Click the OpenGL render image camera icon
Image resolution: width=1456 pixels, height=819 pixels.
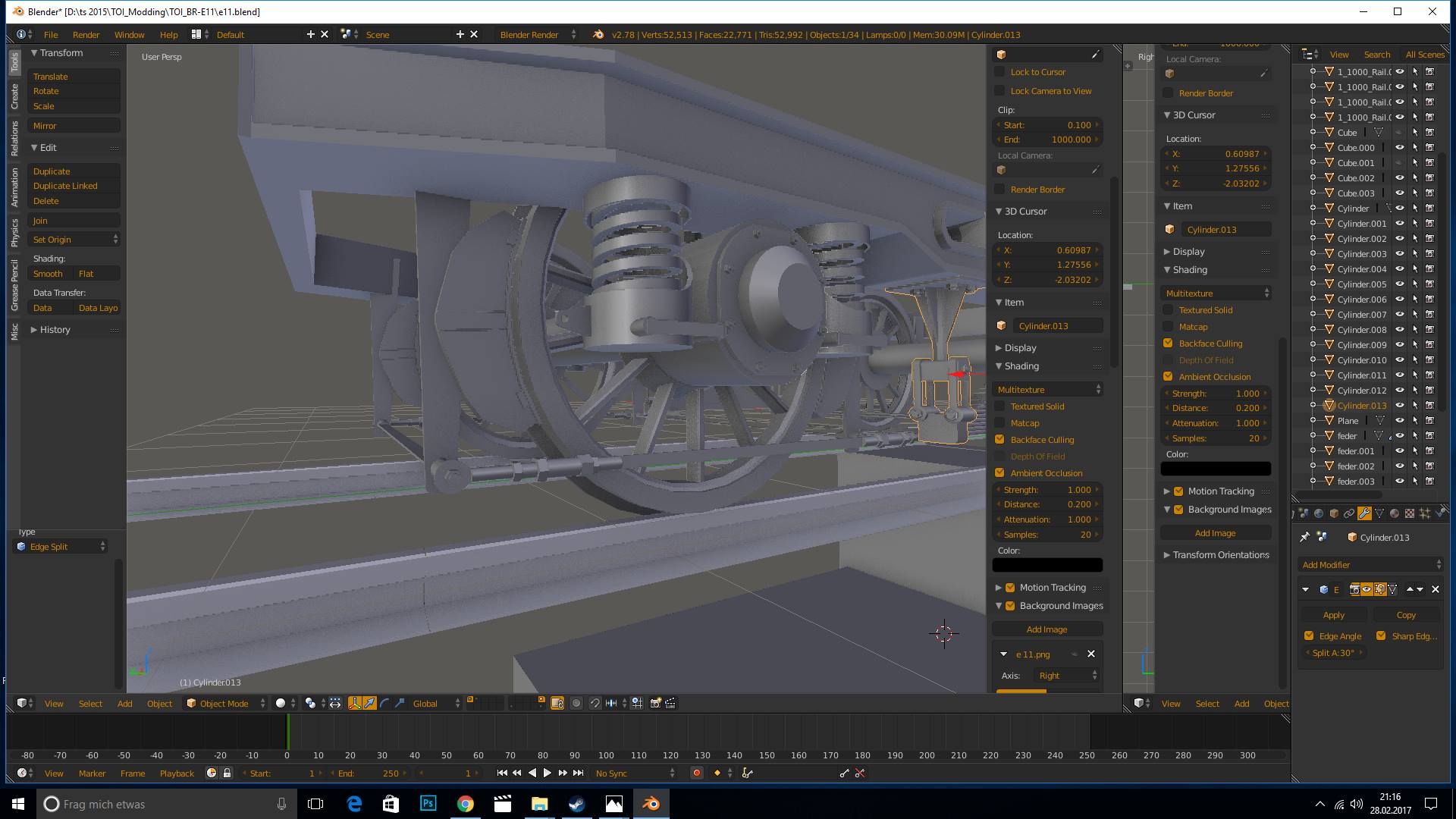coord(655,703)
